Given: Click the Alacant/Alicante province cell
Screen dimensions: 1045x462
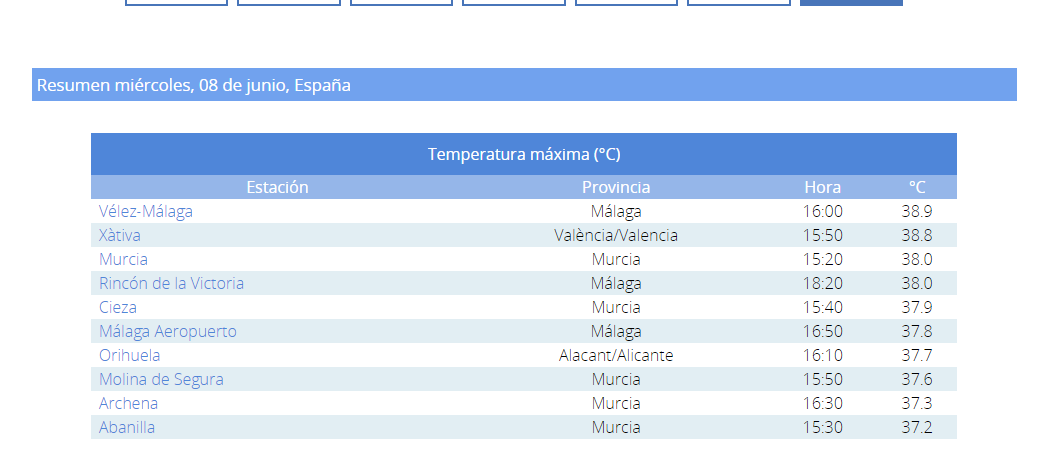Looking at the screenshot, I should tap(616, 355).
